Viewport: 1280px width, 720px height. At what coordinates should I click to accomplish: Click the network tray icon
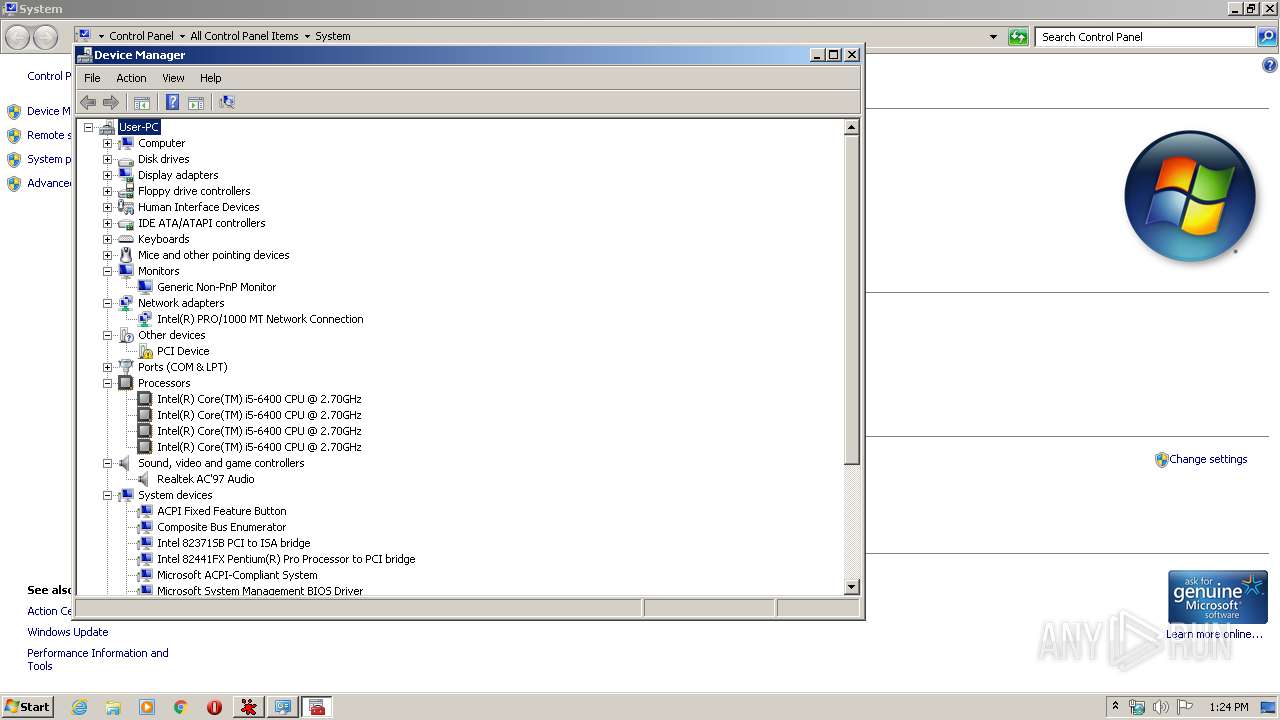pyautogui.click(x=1137, y=707)
